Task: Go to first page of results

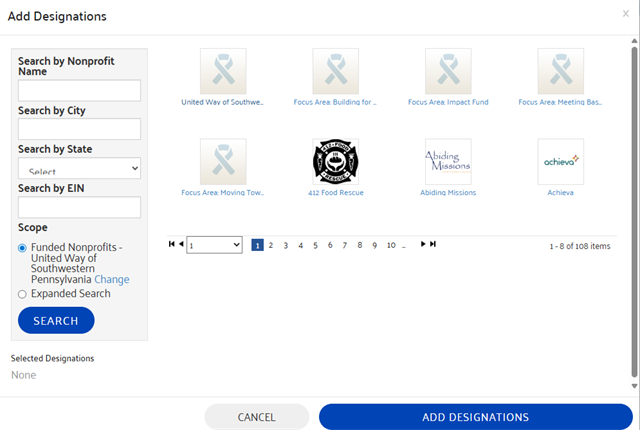Action: pos(171,244)
